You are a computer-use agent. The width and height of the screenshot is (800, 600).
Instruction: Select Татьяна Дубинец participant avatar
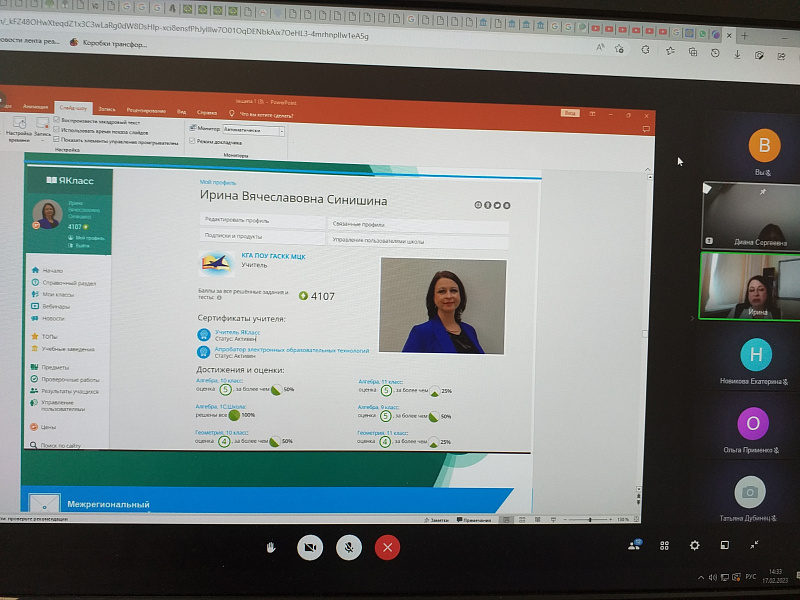click(x=749, y=492)
